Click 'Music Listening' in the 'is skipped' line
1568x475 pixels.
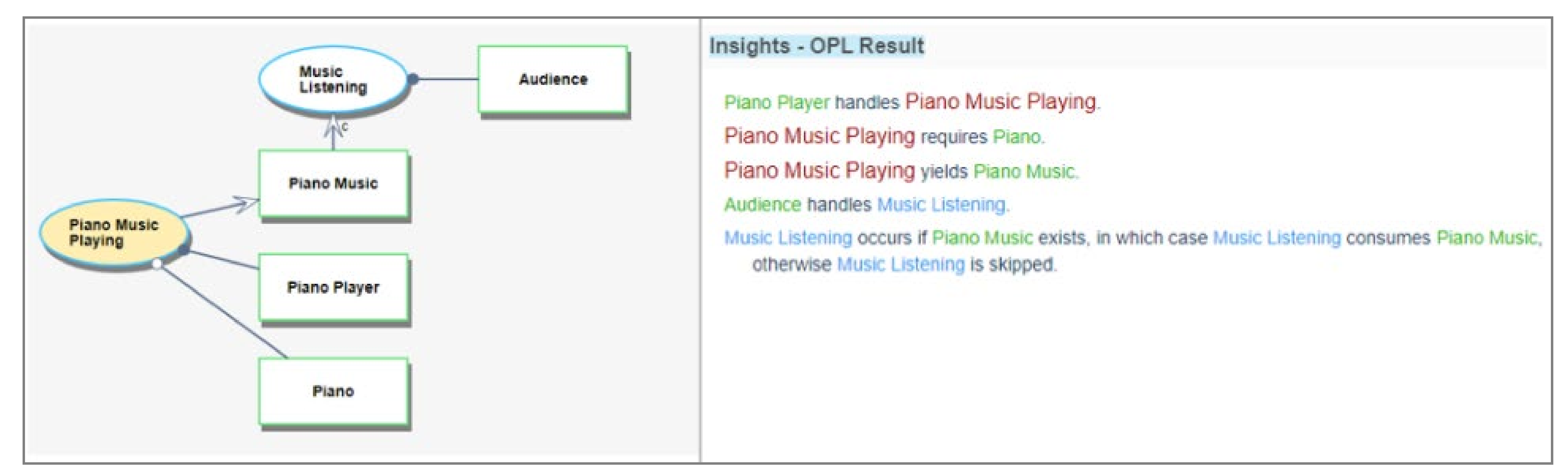tap(901, 265)
